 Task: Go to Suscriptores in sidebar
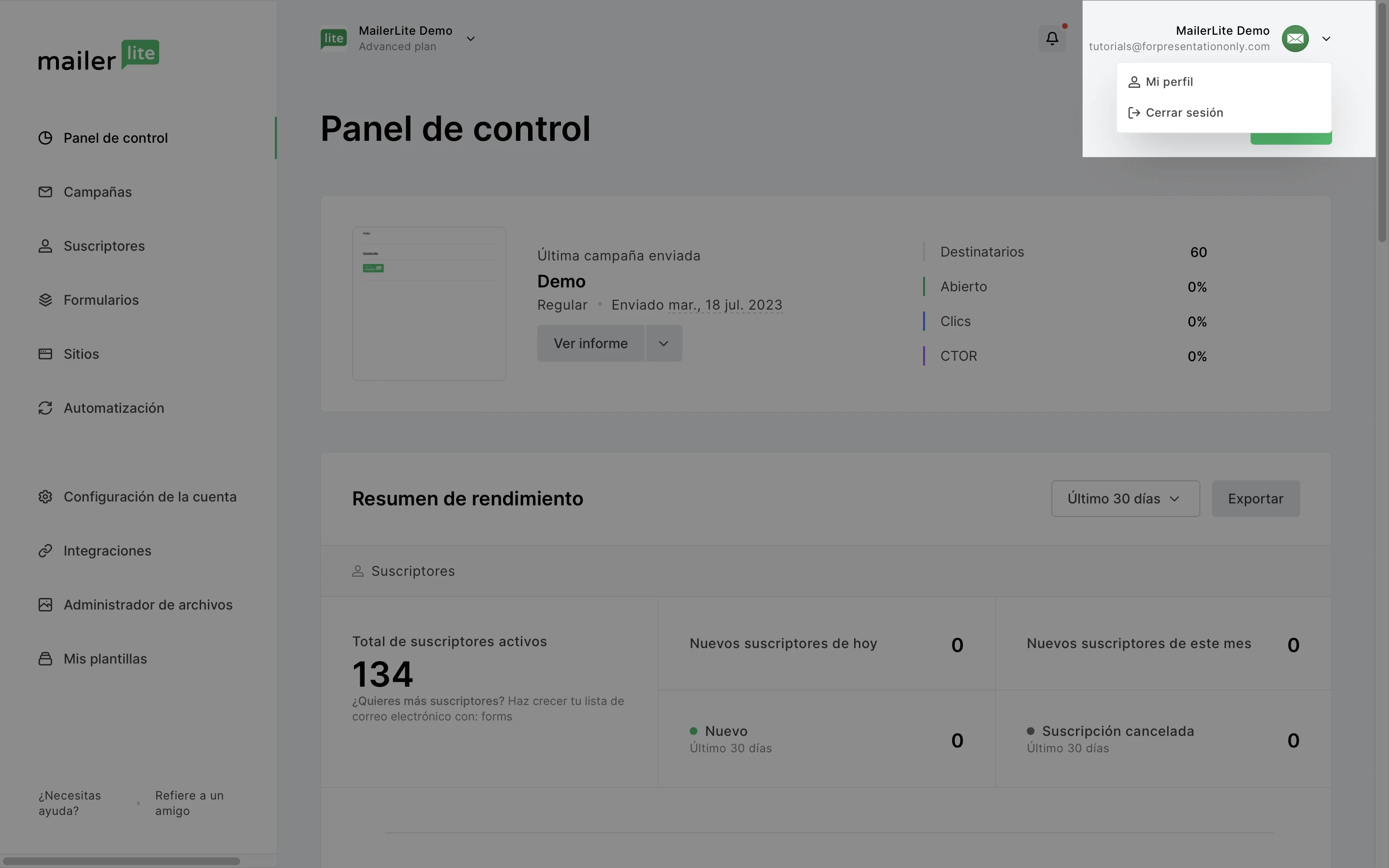104,246
